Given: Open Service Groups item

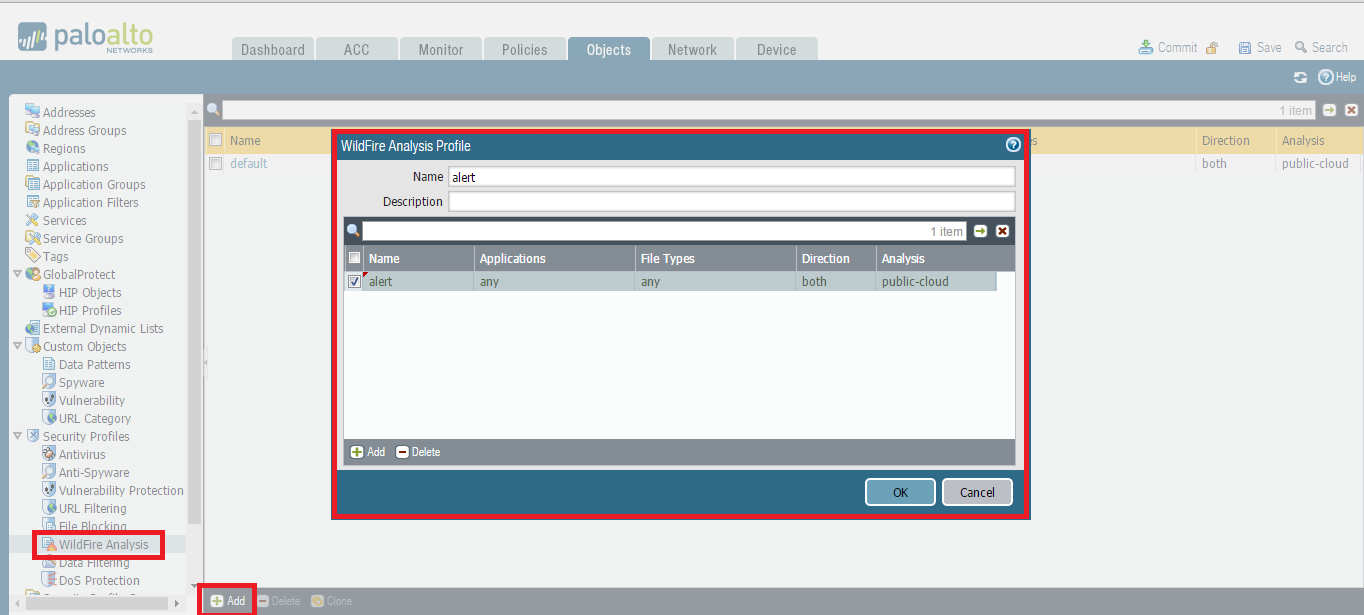Looking at the screenshot, I should point(83,238).
